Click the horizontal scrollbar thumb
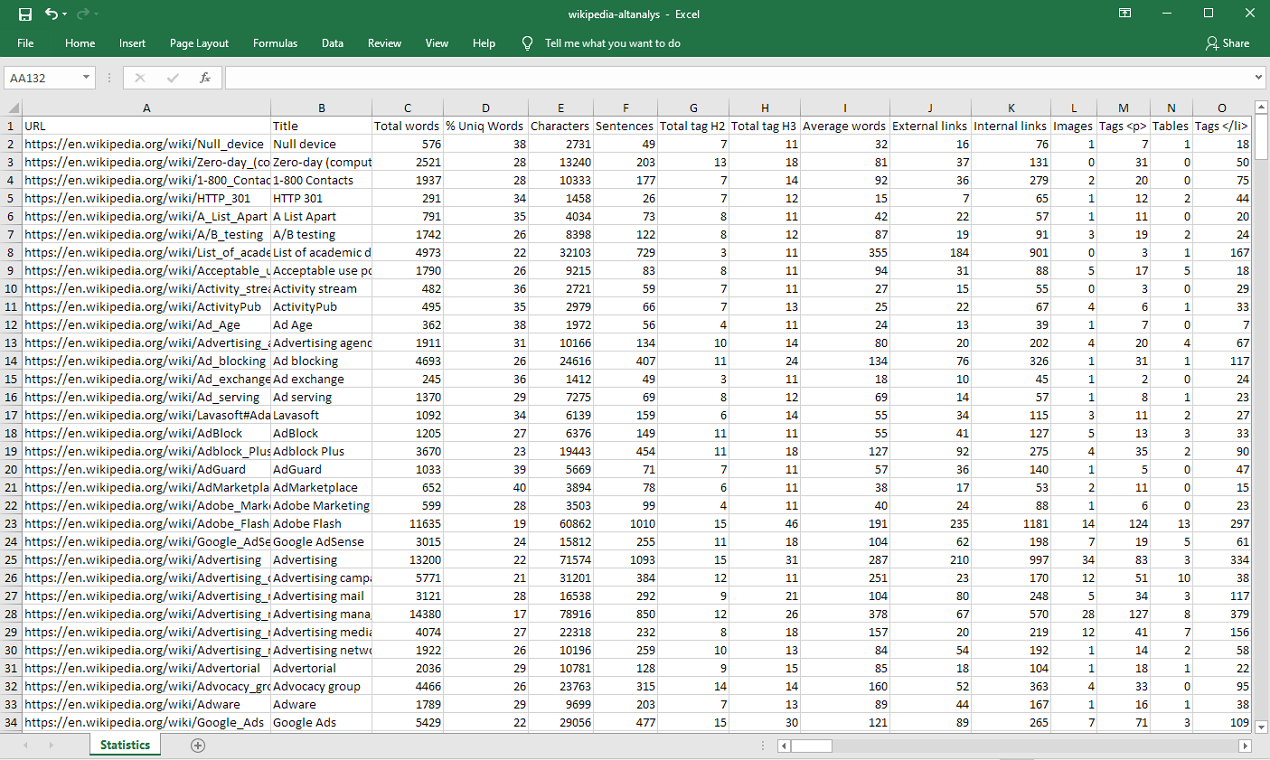The width and height of the screenshot is (1270, 760). 813,745
